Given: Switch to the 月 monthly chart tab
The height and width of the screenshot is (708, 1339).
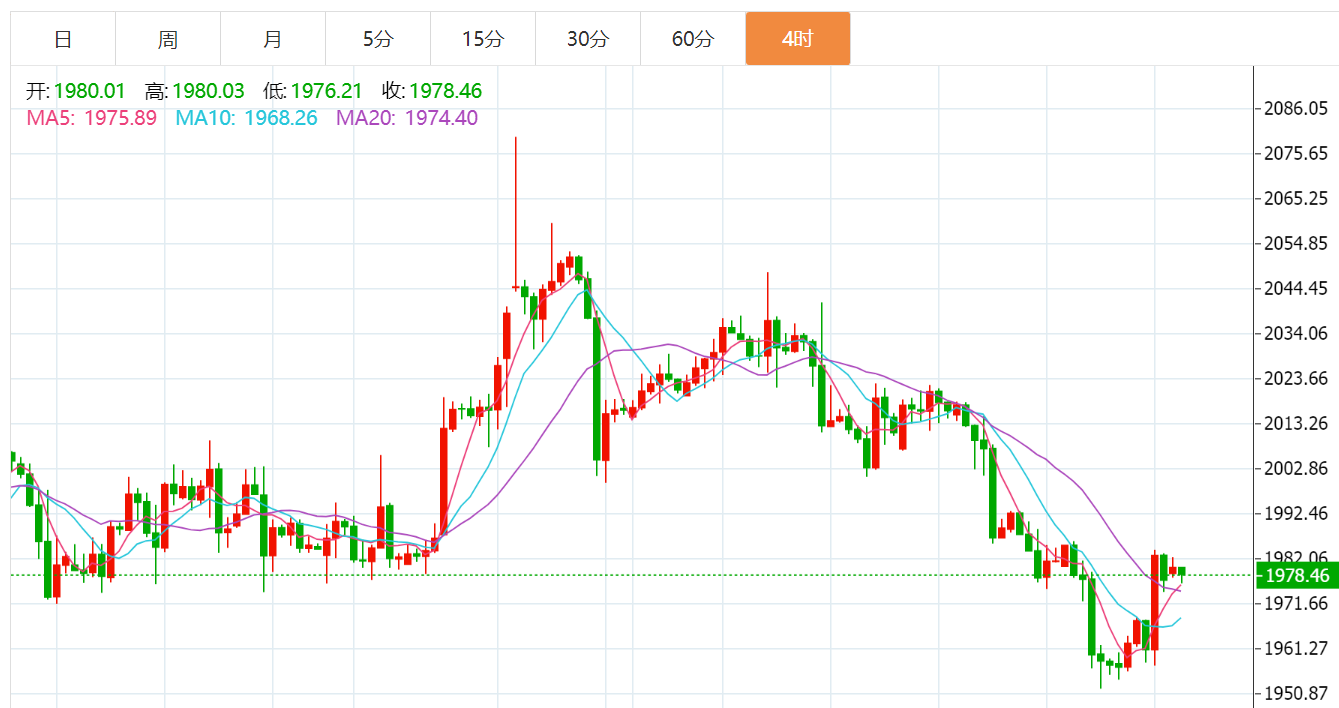Looking at the screenshot, I should (x=273, y=39).
